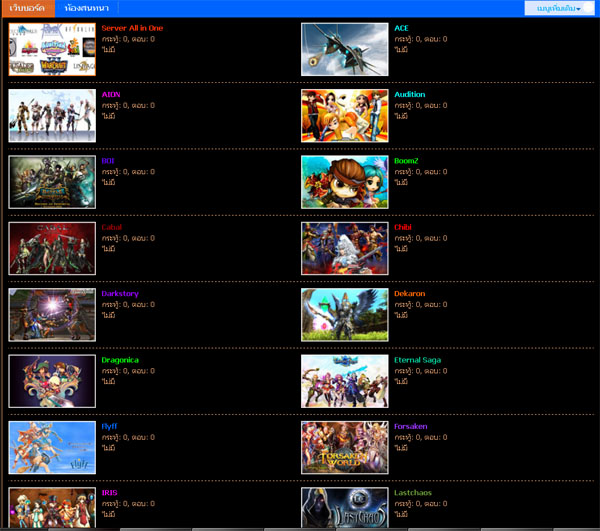Viewport: 600px width, 531px height.
Task: Click the IRIS characters thumbnail
Action: (52, 508)
